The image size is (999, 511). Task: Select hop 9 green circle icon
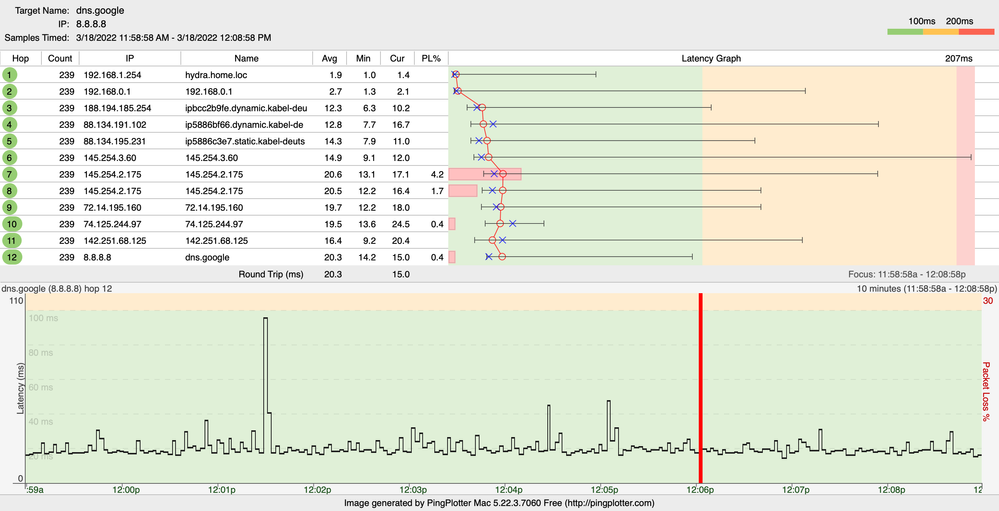10,208
